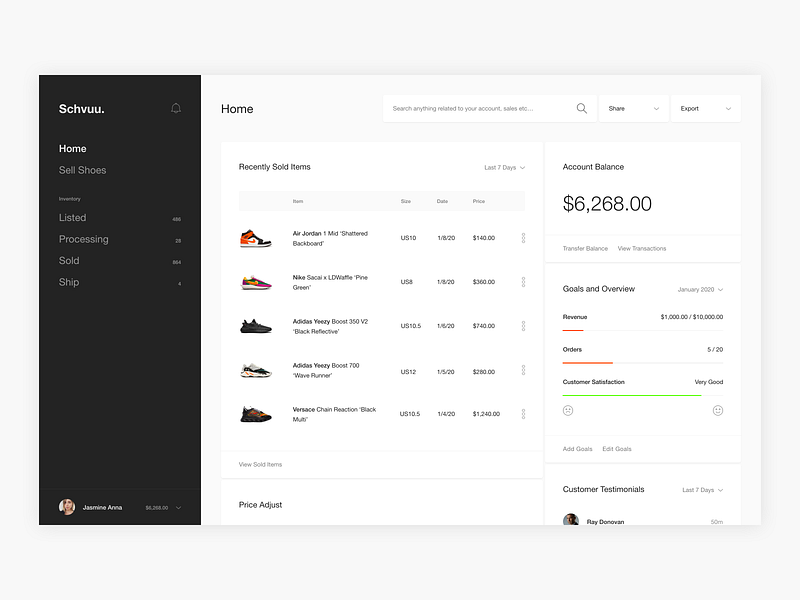Screen dimensions: 800x600
Task: Click Jasmine Anna's profile avatar
Action: pos(67,507)
